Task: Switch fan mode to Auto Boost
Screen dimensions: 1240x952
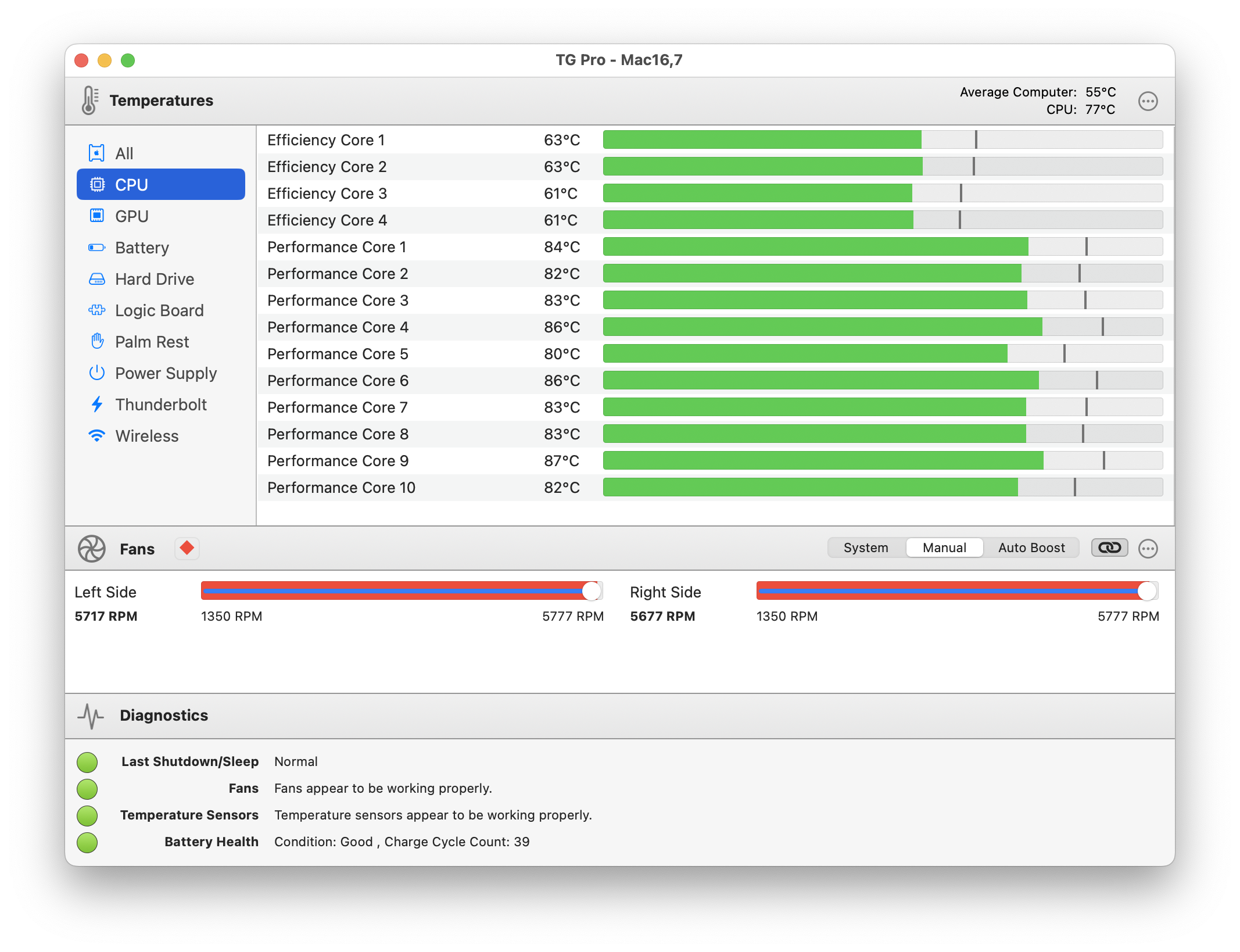Action: click(x=1031, y=547)
